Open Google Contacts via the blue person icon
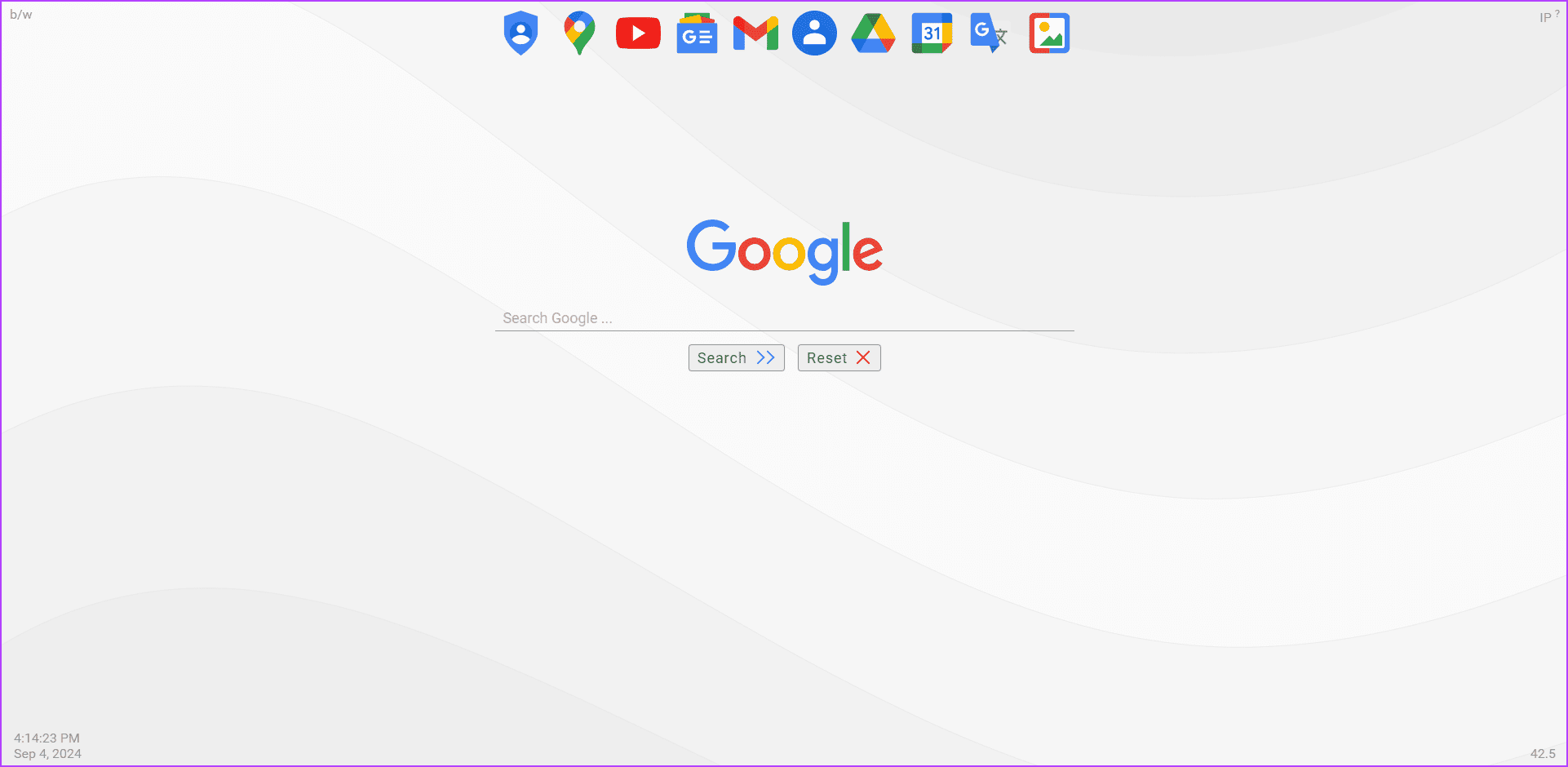The image size is (1568, 767). [814, 33]
